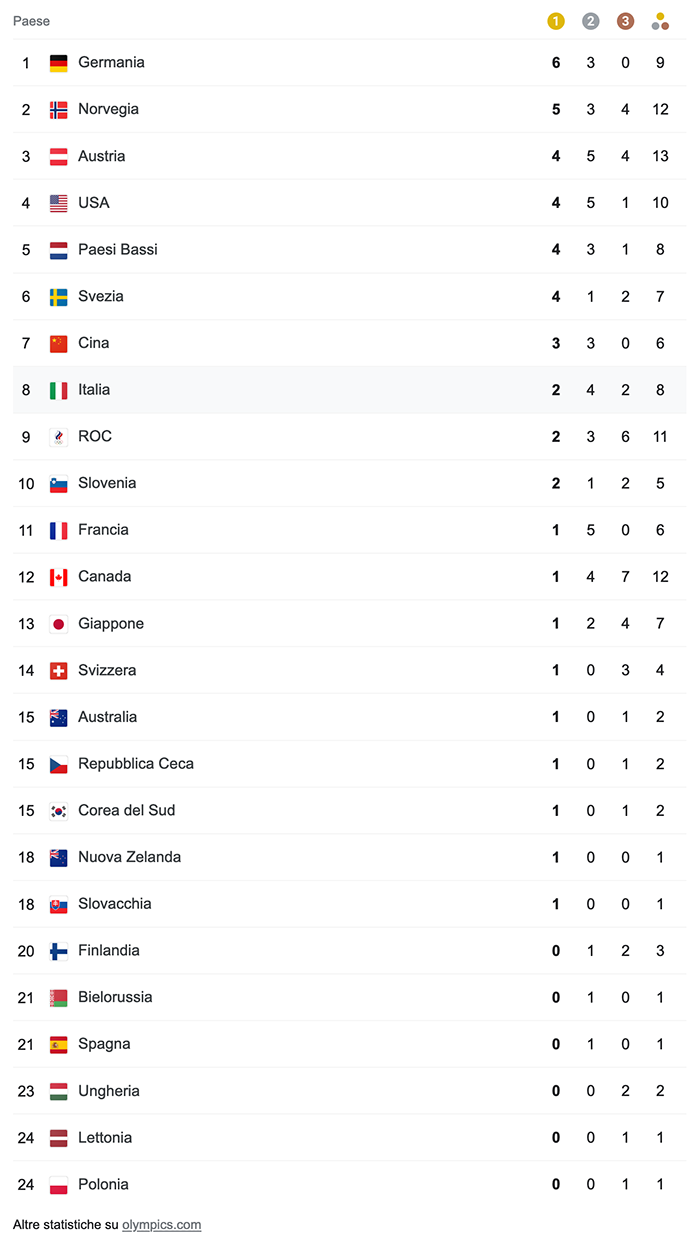Click the Canada flag icon

(x=59, y=577)
